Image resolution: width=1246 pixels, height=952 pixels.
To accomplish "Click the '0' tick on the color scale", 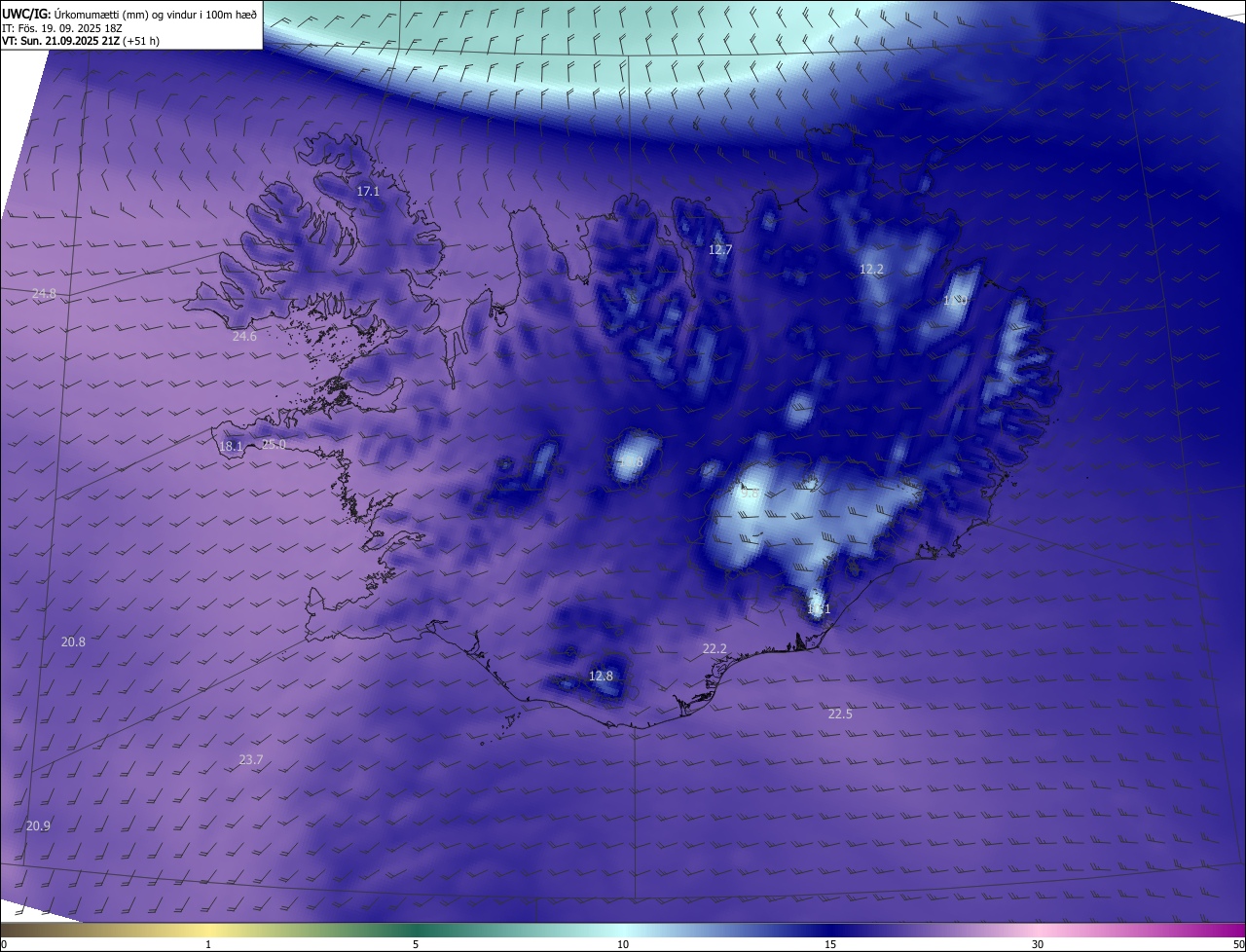I will point(4,944).
